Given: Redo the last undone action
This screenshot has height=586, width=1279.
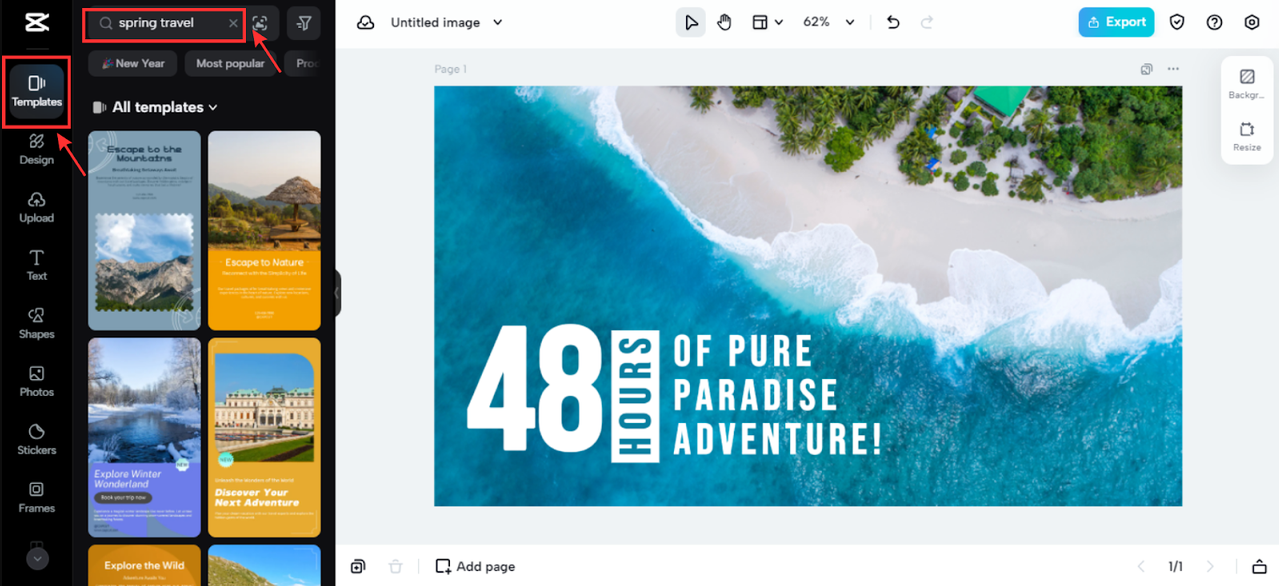Looking at the screenshot, I should (927, 22).
